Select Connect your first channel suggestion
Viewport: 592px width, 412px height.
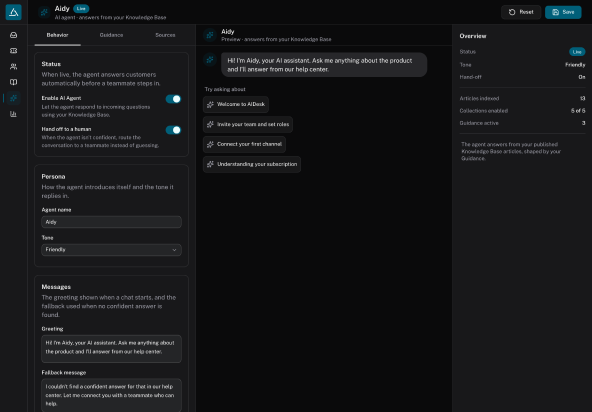point(244,144)
